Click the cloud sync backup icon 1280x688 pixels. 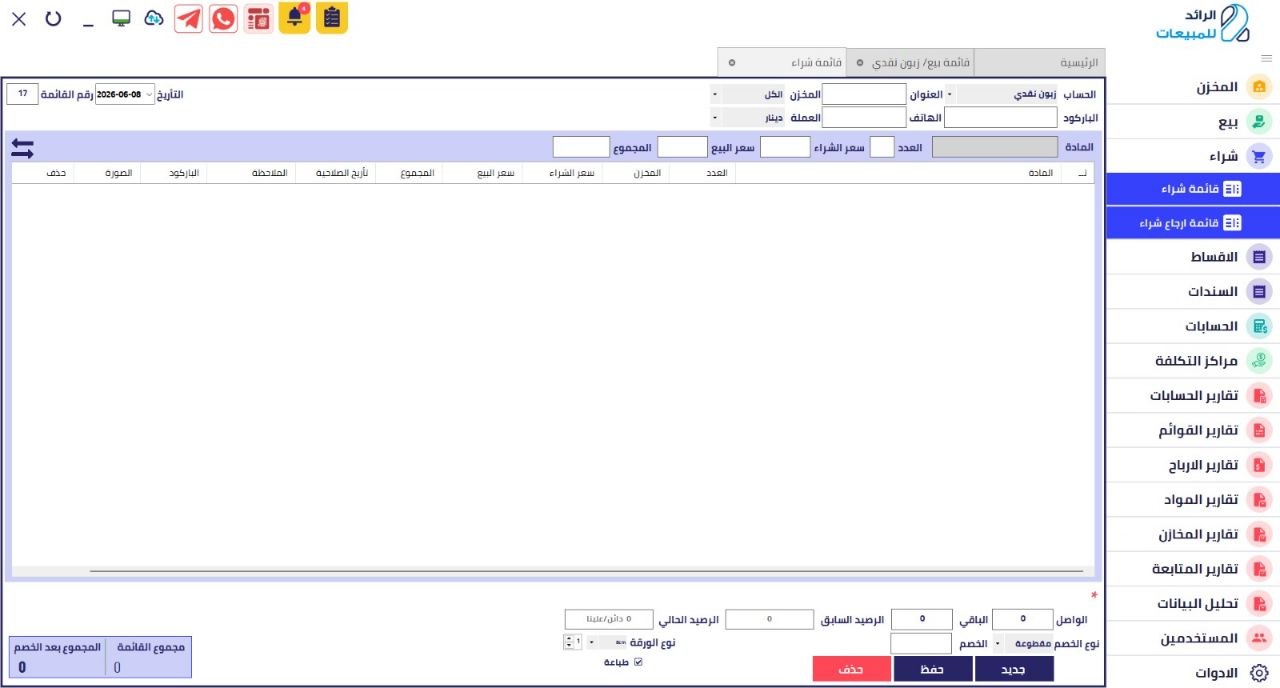coord(154,18)
